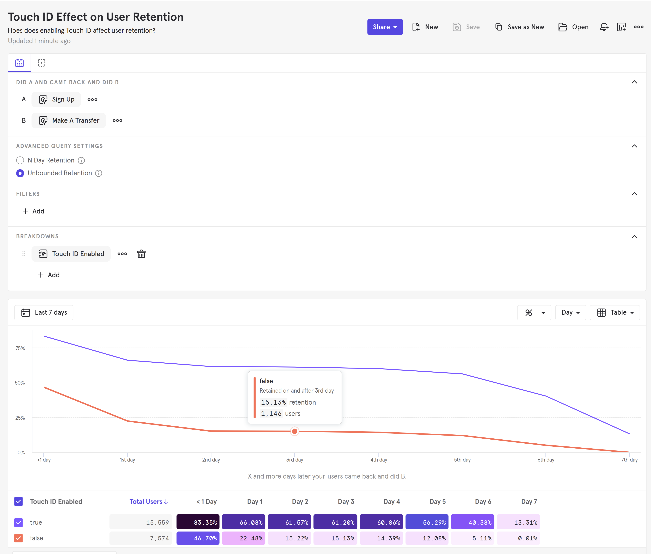Click the greyed-out Save icon
This screenshot has height=554, width=651.
457,27
